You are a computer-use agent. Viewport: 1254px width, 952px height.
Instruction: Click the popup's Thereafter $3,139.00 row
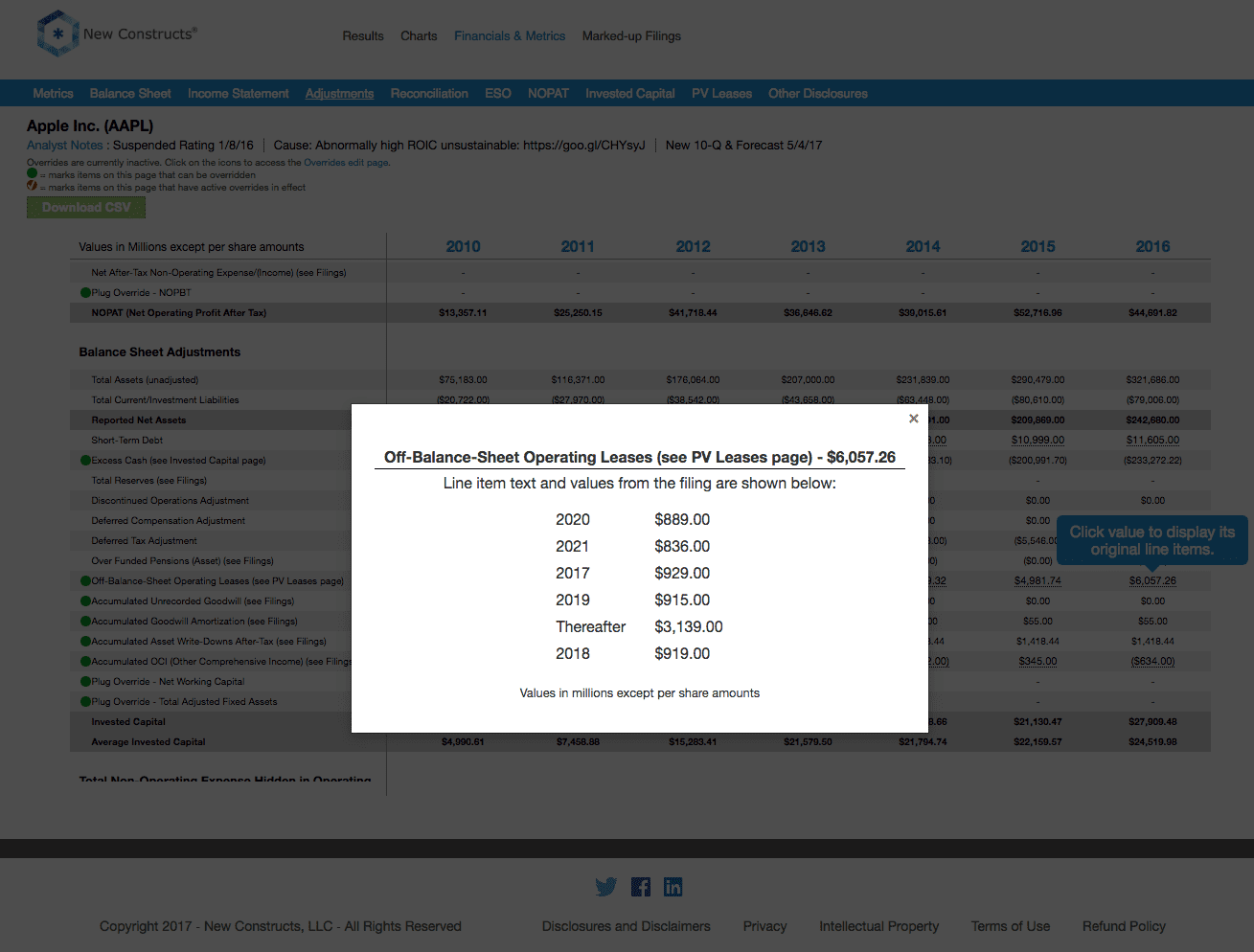(639, 626)
